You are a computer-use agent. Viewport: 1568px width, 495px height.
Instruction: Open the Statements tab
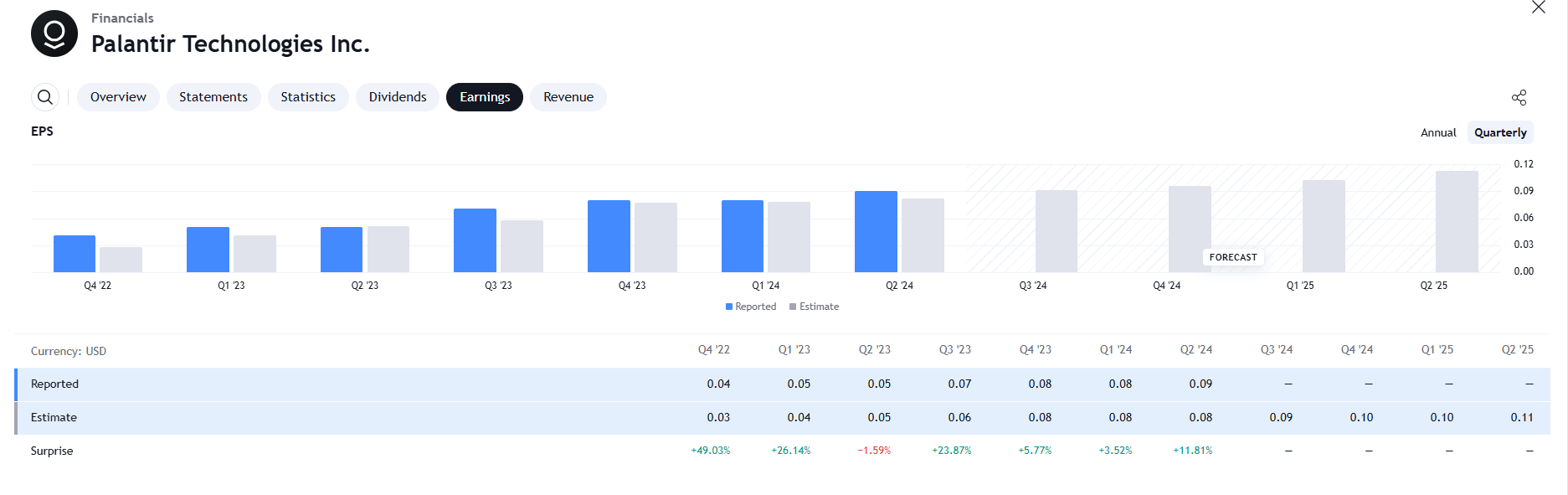click(x=213, y=97)
